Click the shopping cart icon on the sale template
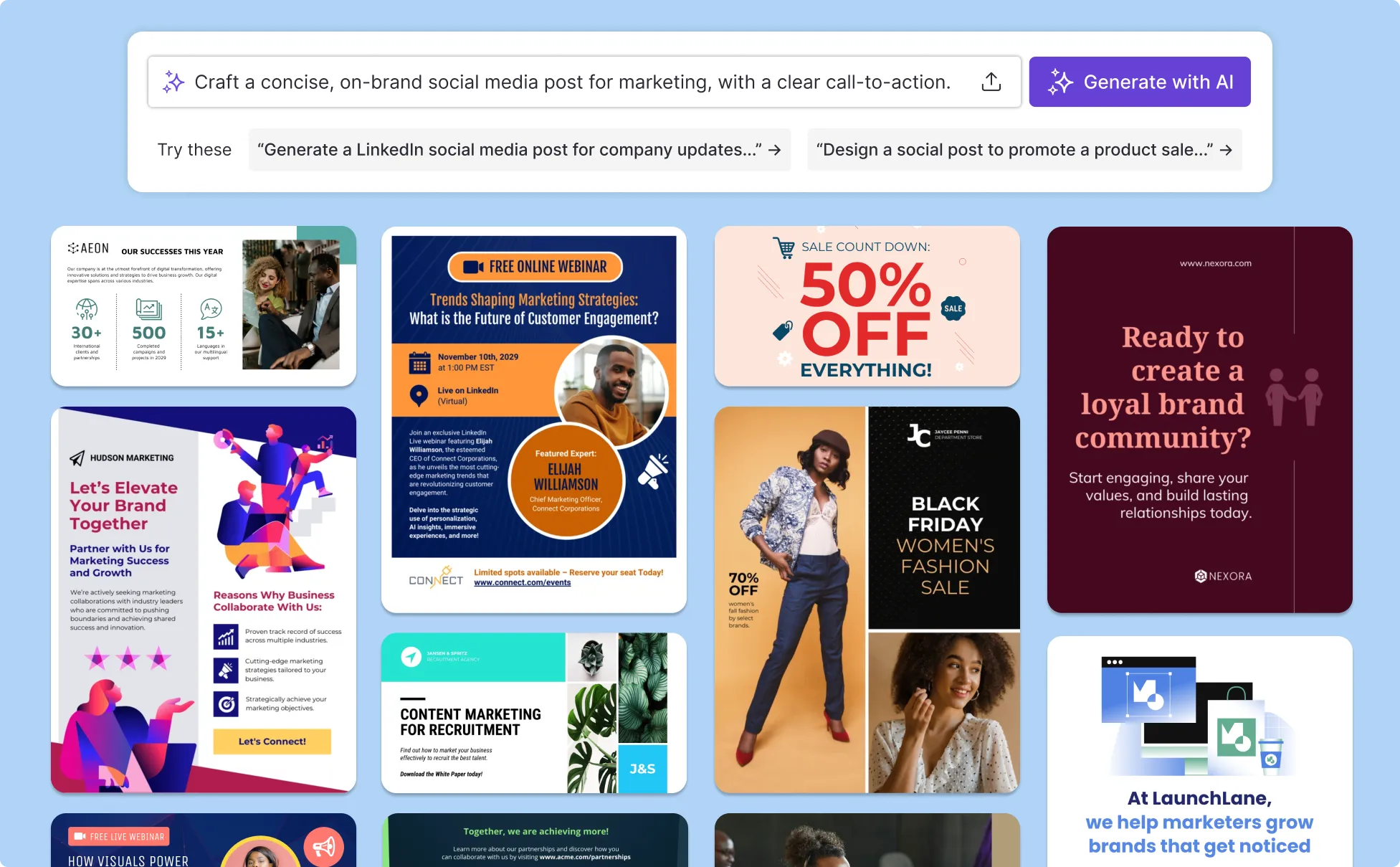 point(784,247)
